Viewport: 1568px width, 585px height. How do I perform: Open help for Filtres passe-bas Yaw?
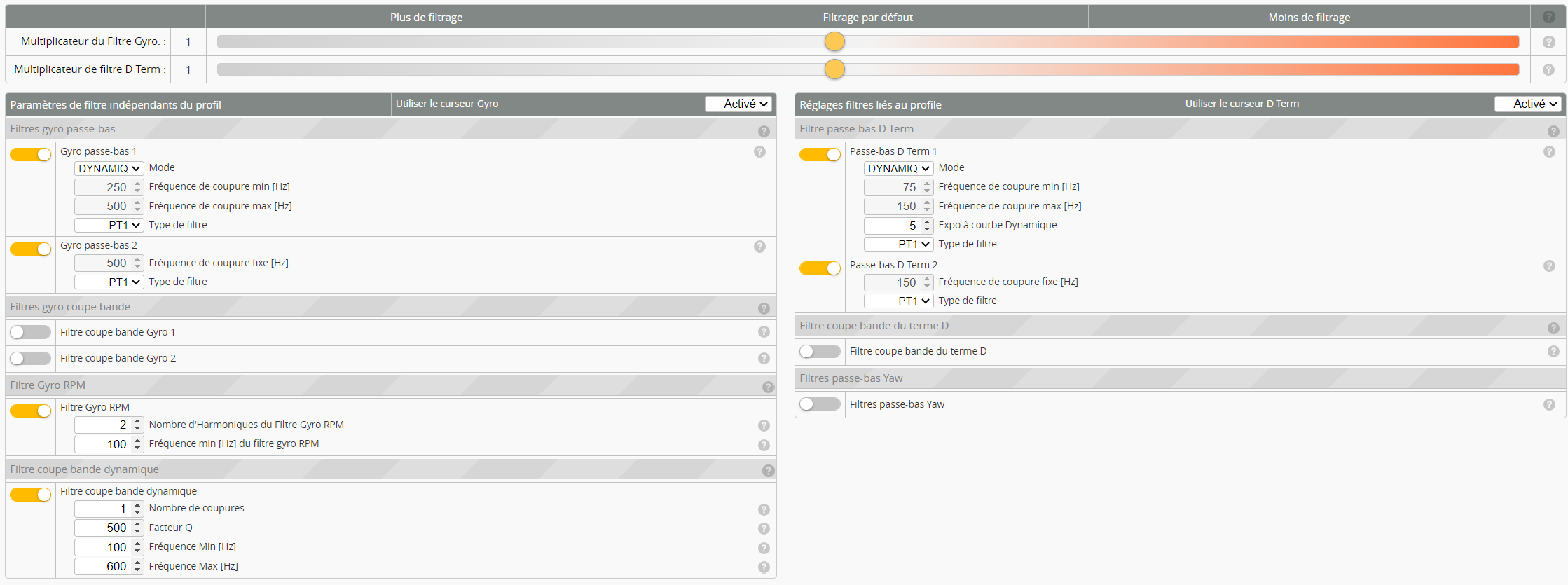[1549, 405]
